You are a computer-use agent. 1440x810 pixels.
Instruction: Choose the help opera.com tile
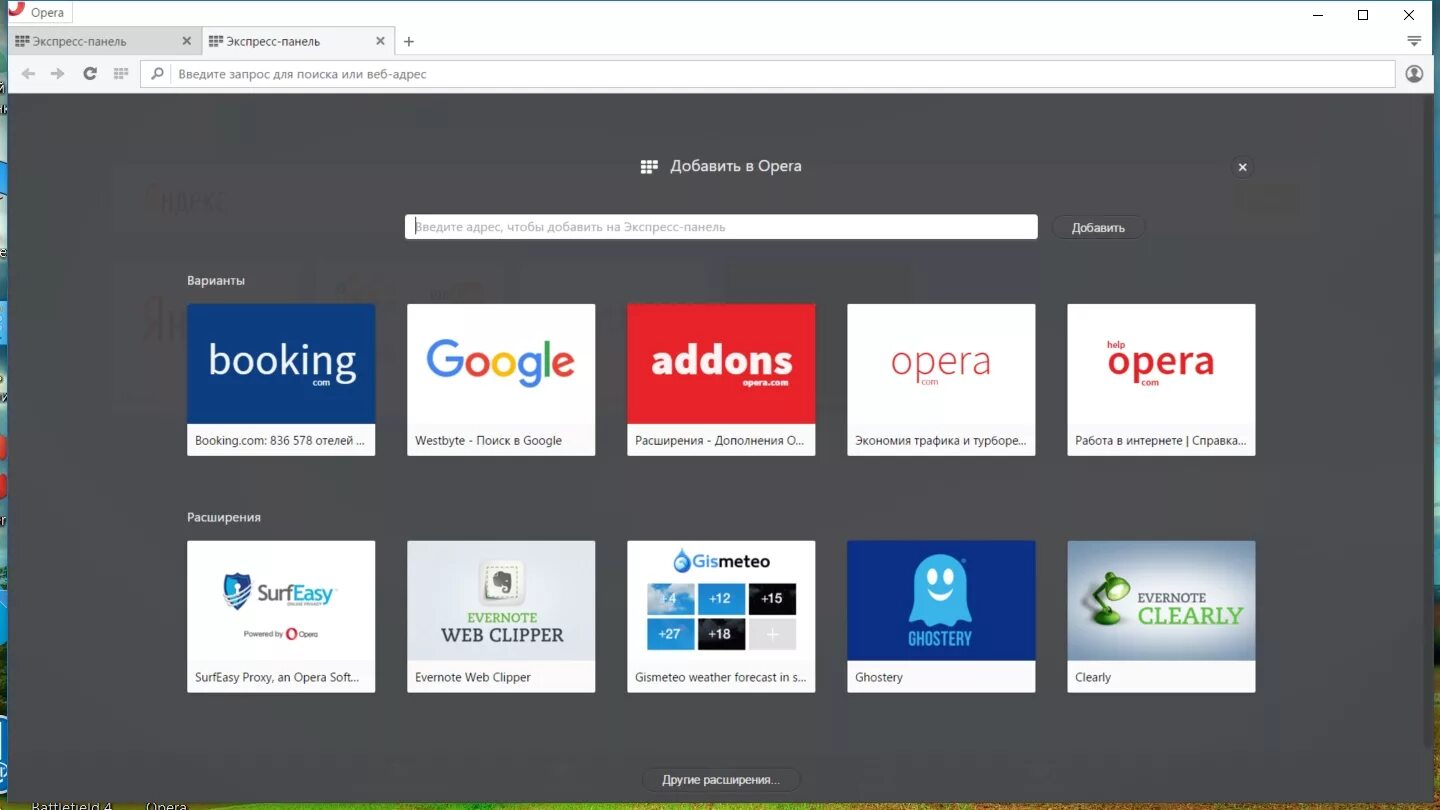[x=1161, y=380]
